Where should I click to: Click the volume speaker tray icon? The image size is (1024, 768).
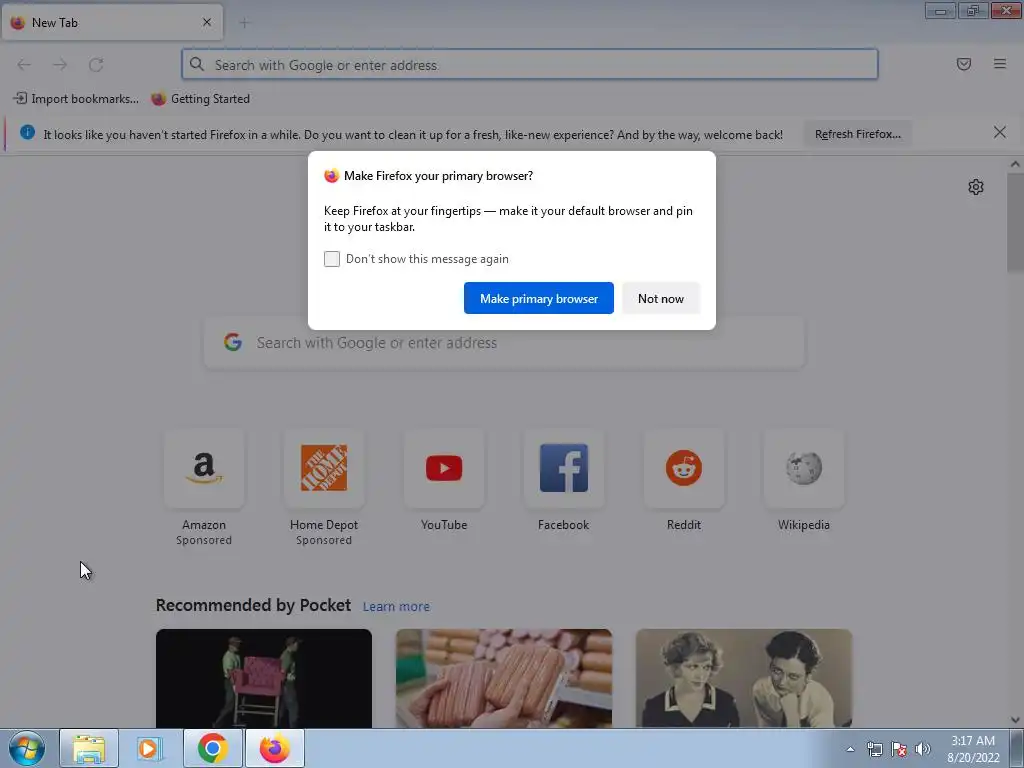point(923,750)
